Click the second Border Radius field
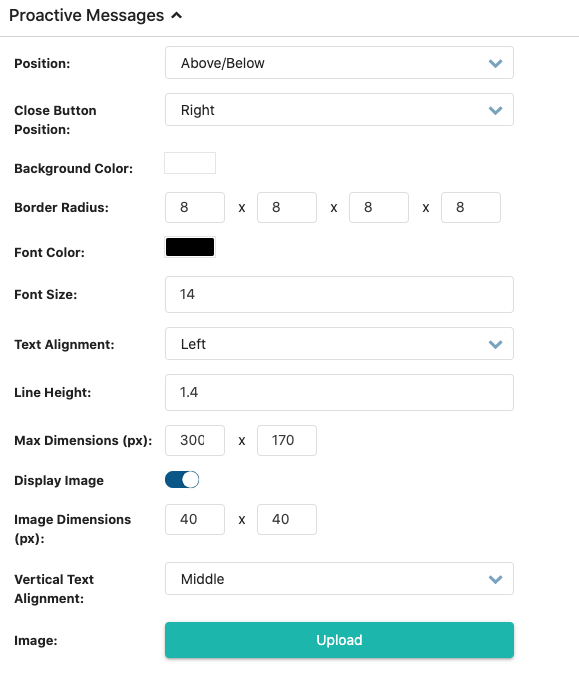Viewport: 579px width, 687px height. [287, 207]
